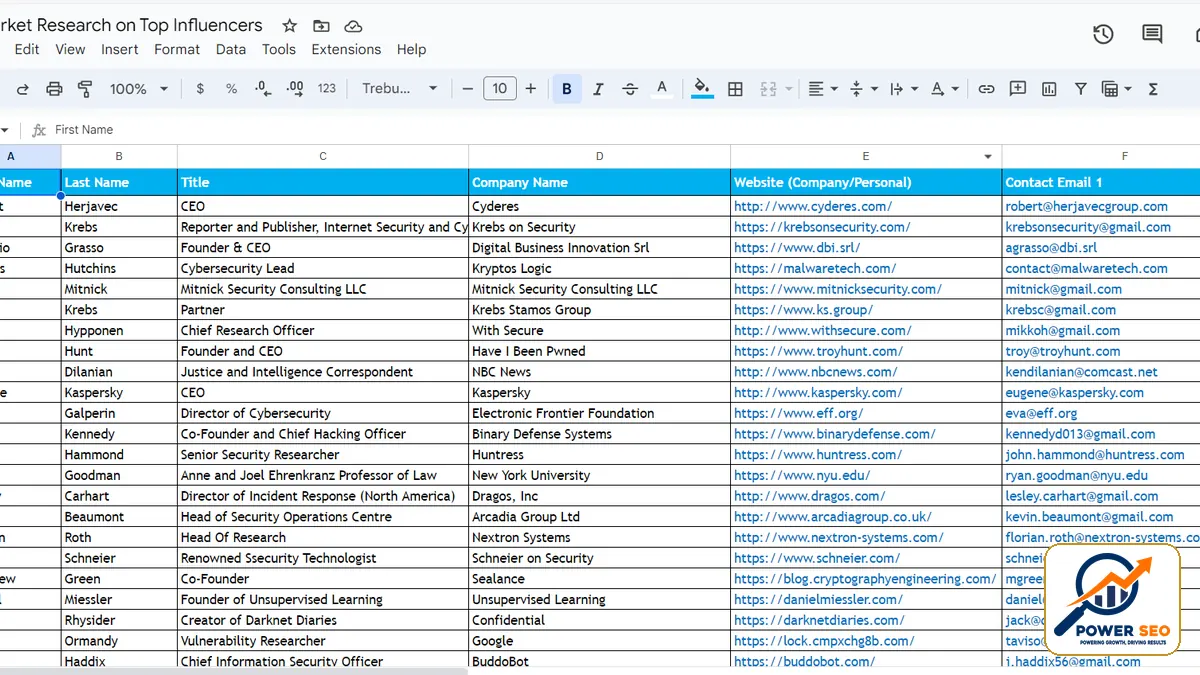Move document to folder icon
The width and height of the screenshot is (1200, 675).
click(x=321, y=26)
